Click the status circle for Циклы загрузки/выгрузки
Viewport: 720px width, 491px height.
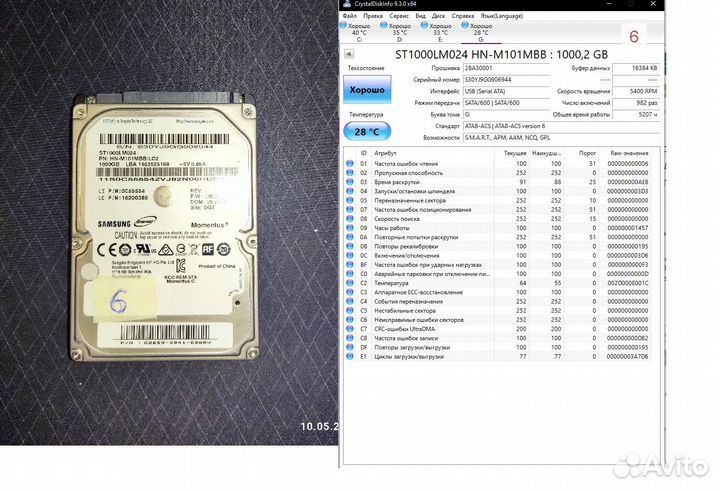[350, 356]
